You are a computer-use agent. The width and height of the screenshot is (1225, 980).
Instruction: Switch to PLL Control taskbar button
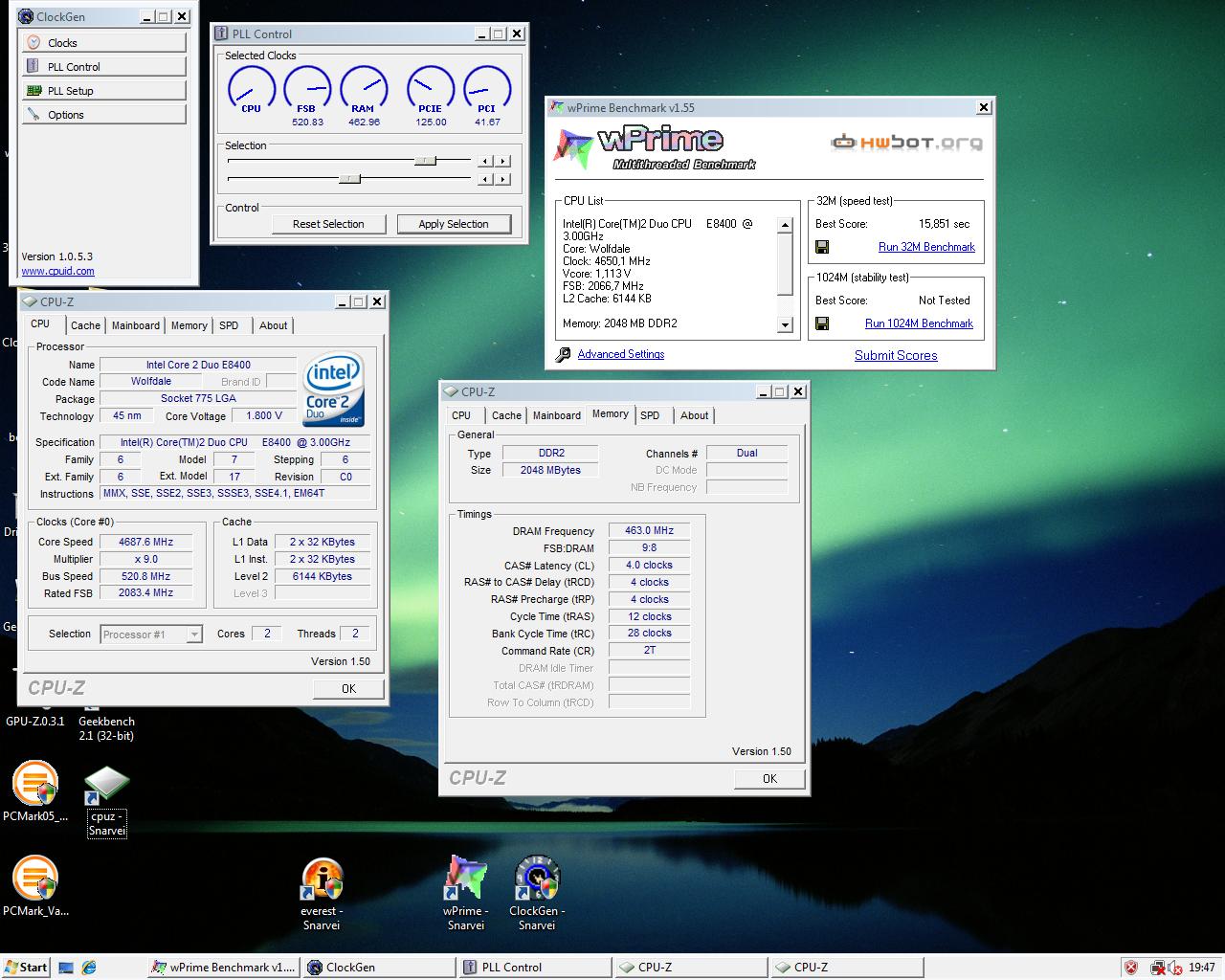536,968
